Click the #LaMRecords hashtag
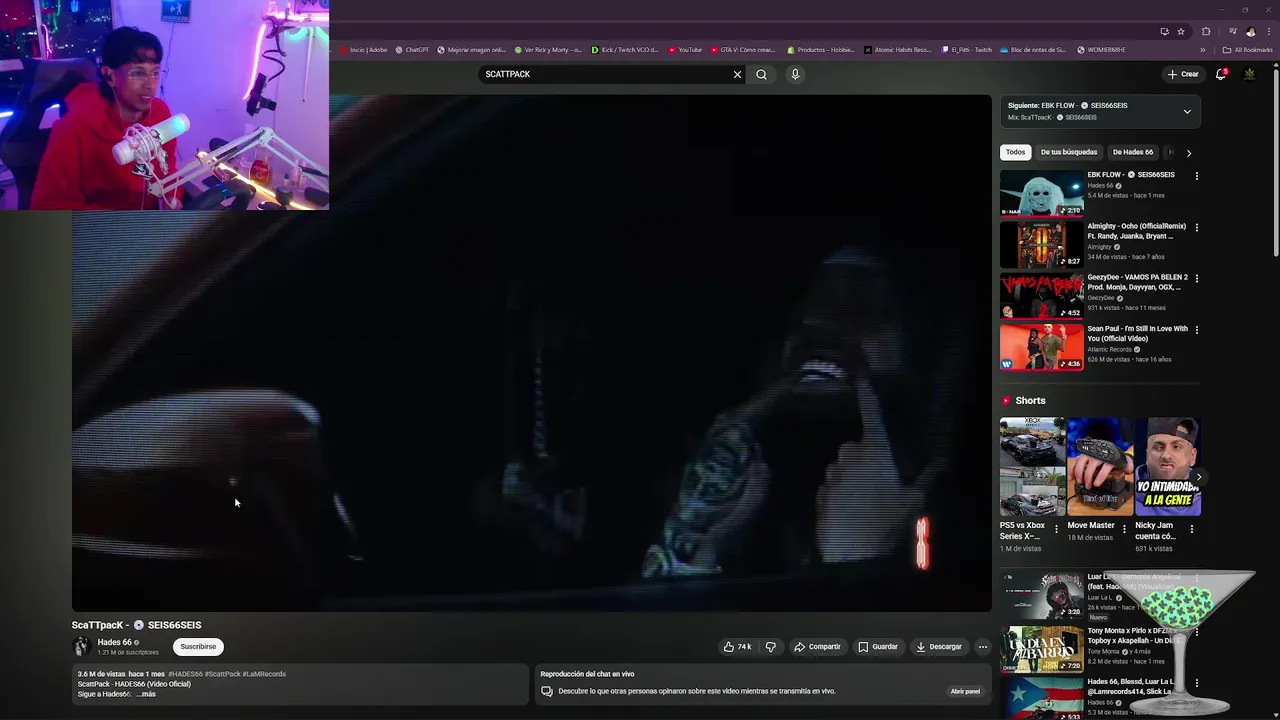Image resolution: width=1280 pixels, height=720 pixels. [264, 674]
